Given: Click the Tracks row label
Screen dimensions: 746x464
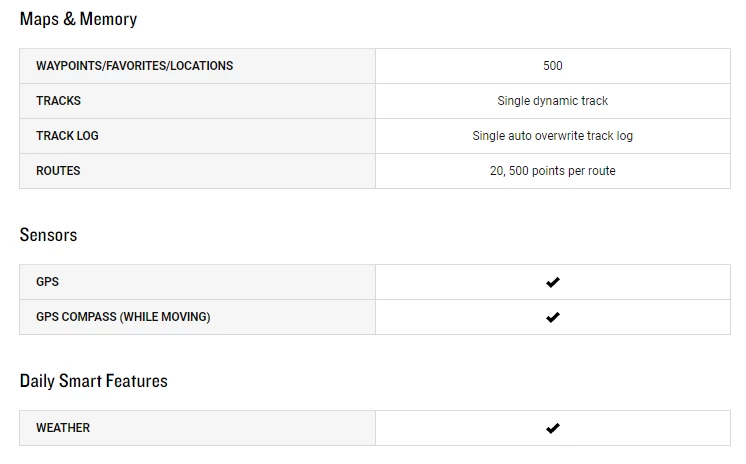Looking at the screenshot, I should click(58, 101).
